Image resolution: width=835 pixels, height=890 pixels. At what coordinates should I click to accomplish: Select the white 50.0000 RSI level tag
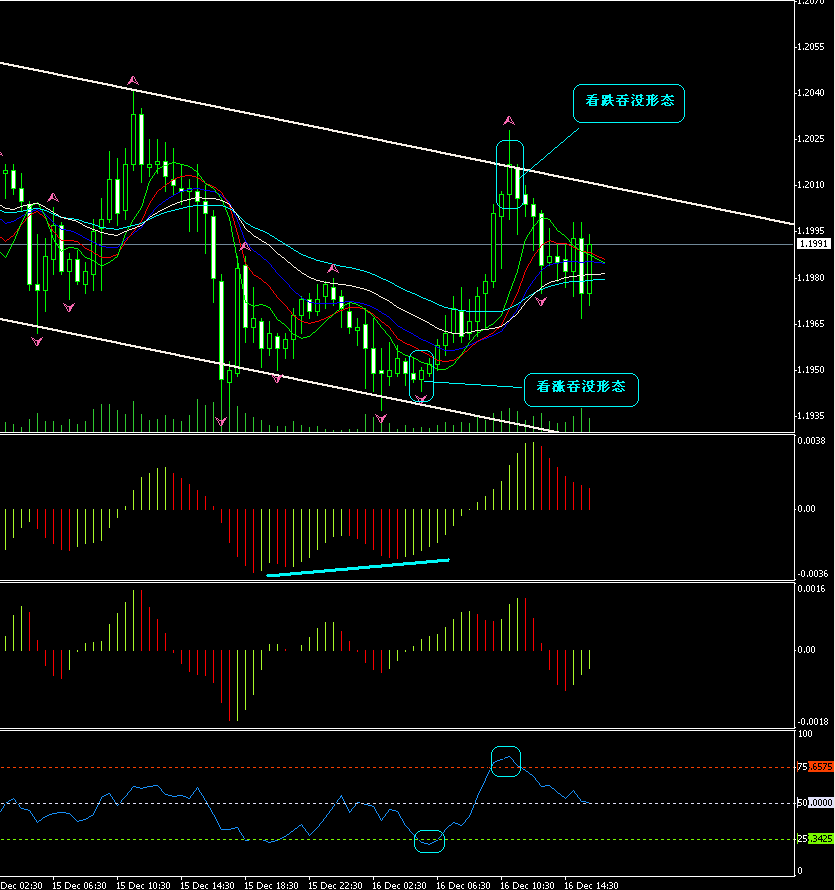point(815,803)
